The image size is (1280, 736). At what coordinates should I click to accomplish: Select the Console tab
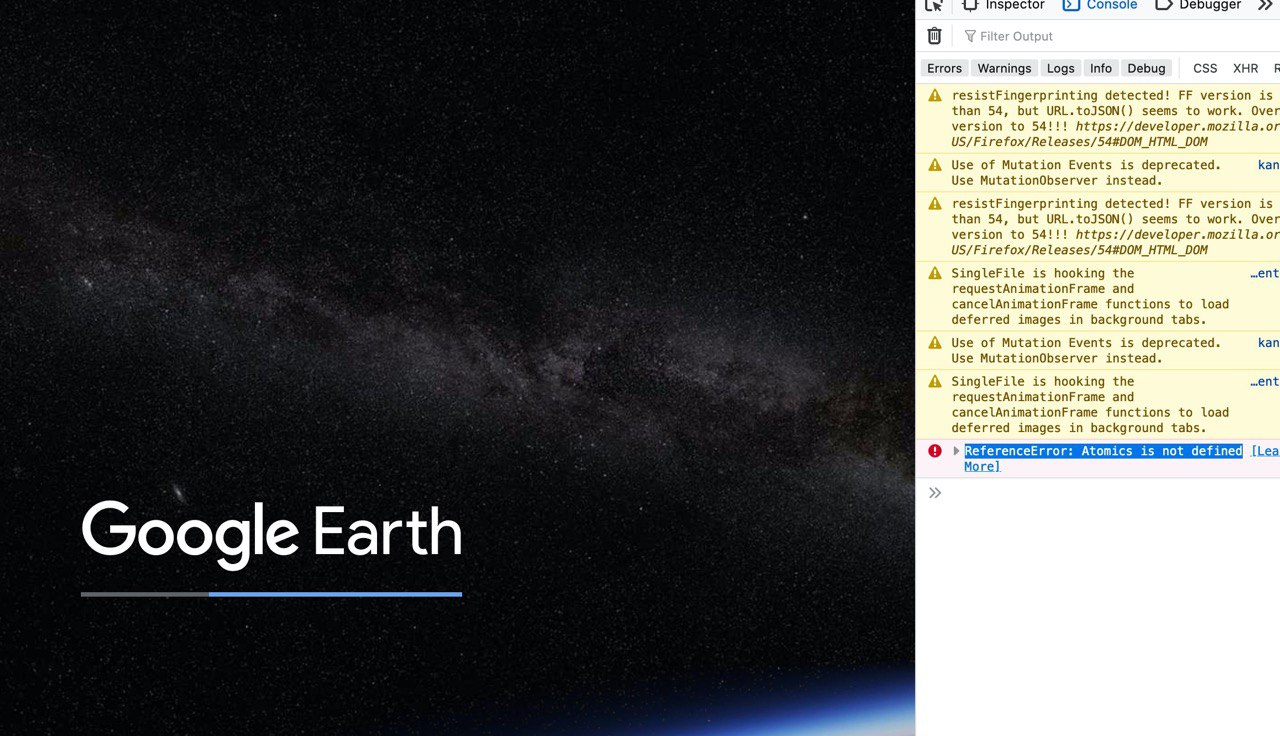pyautogui.click(x=1100, y=5)
